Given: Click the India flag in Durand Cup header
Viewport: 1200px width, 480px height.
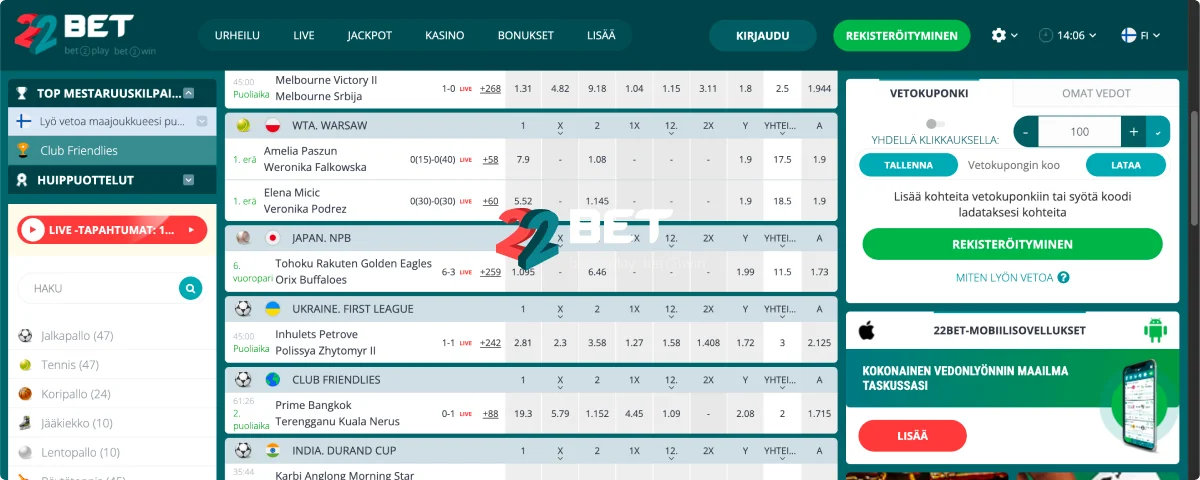Looking at the screenshot, I should [x=272, y=450].
